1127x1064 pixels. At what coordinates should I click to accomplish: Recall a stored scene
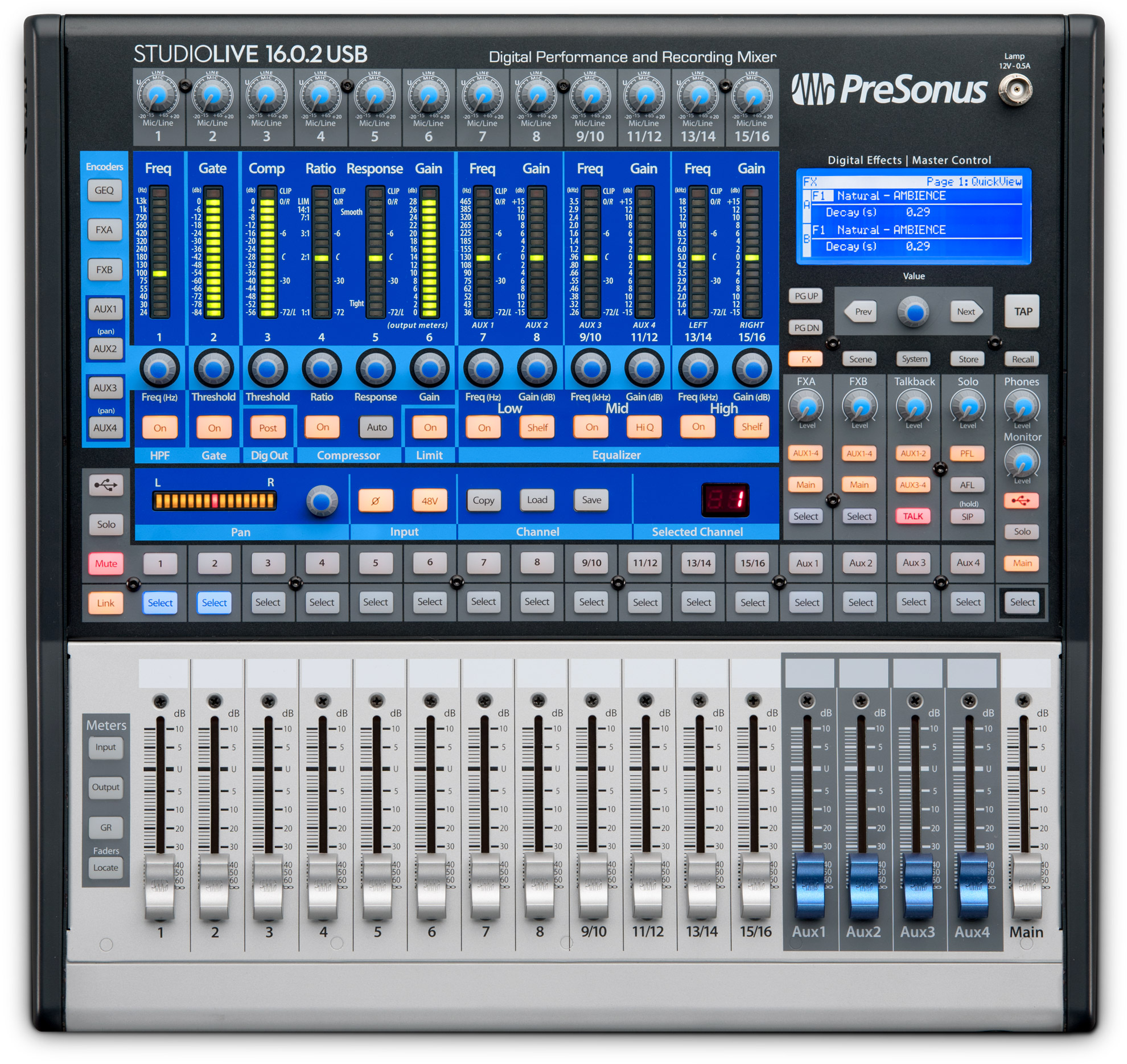(x=1022, y=359)
